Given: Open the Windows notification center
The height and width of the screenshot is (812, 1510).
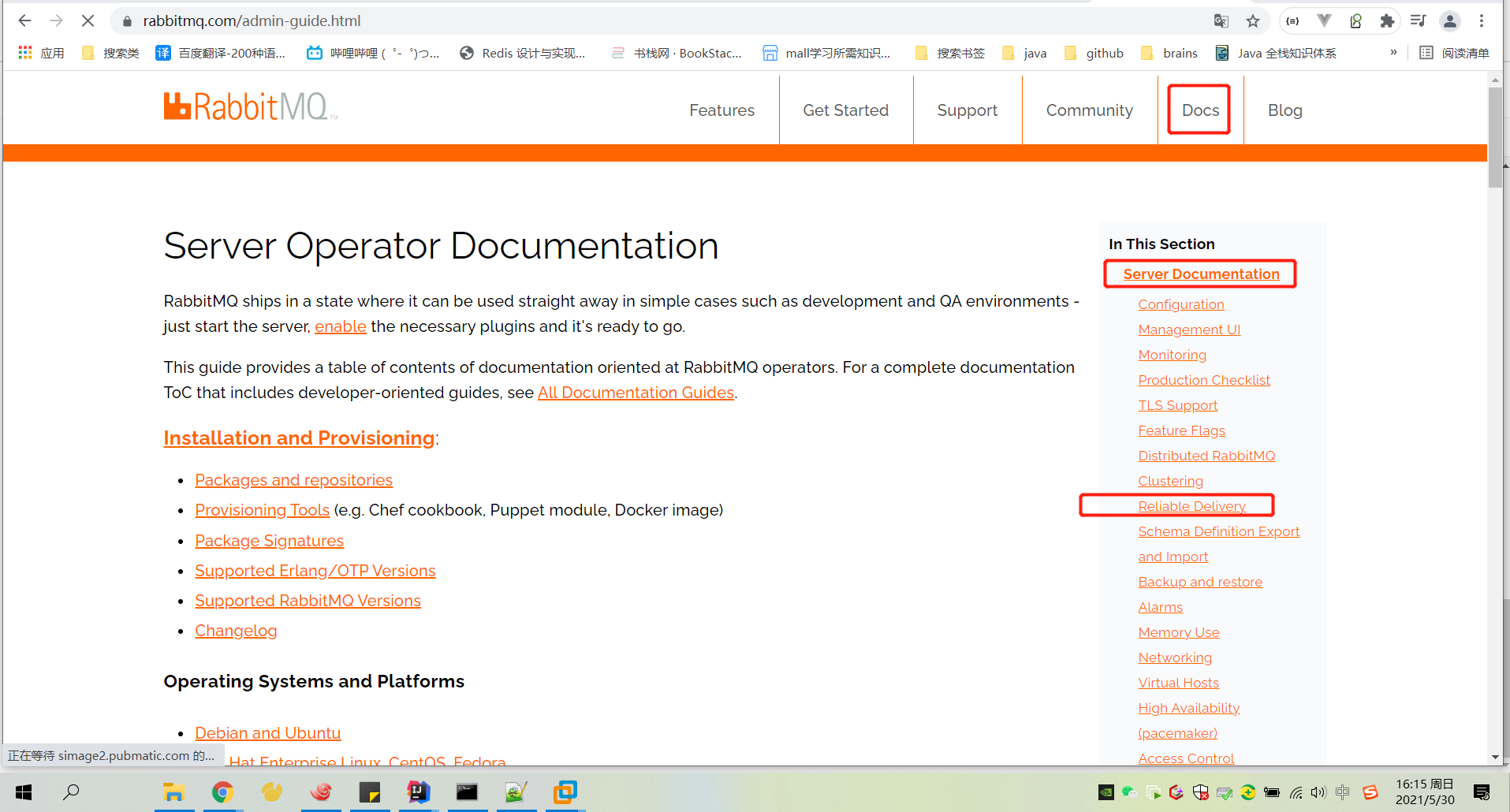Looking at the screenshot, I should [x=1482, y=792].
